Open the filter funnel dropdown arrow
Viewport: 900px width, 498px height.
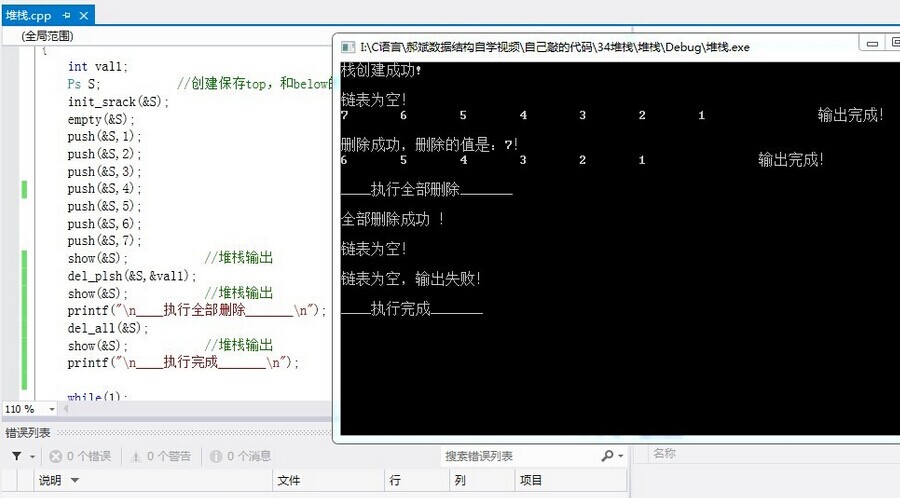[x=32, y=456]
